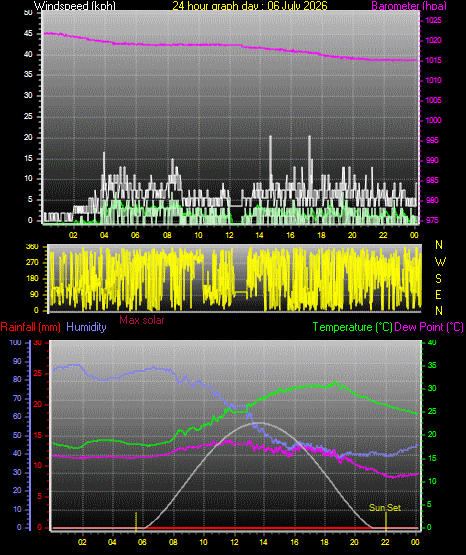This screenshot has width=466, height=555.
Task: Click the barometer scale value "1010"
Action: (433, 80)
